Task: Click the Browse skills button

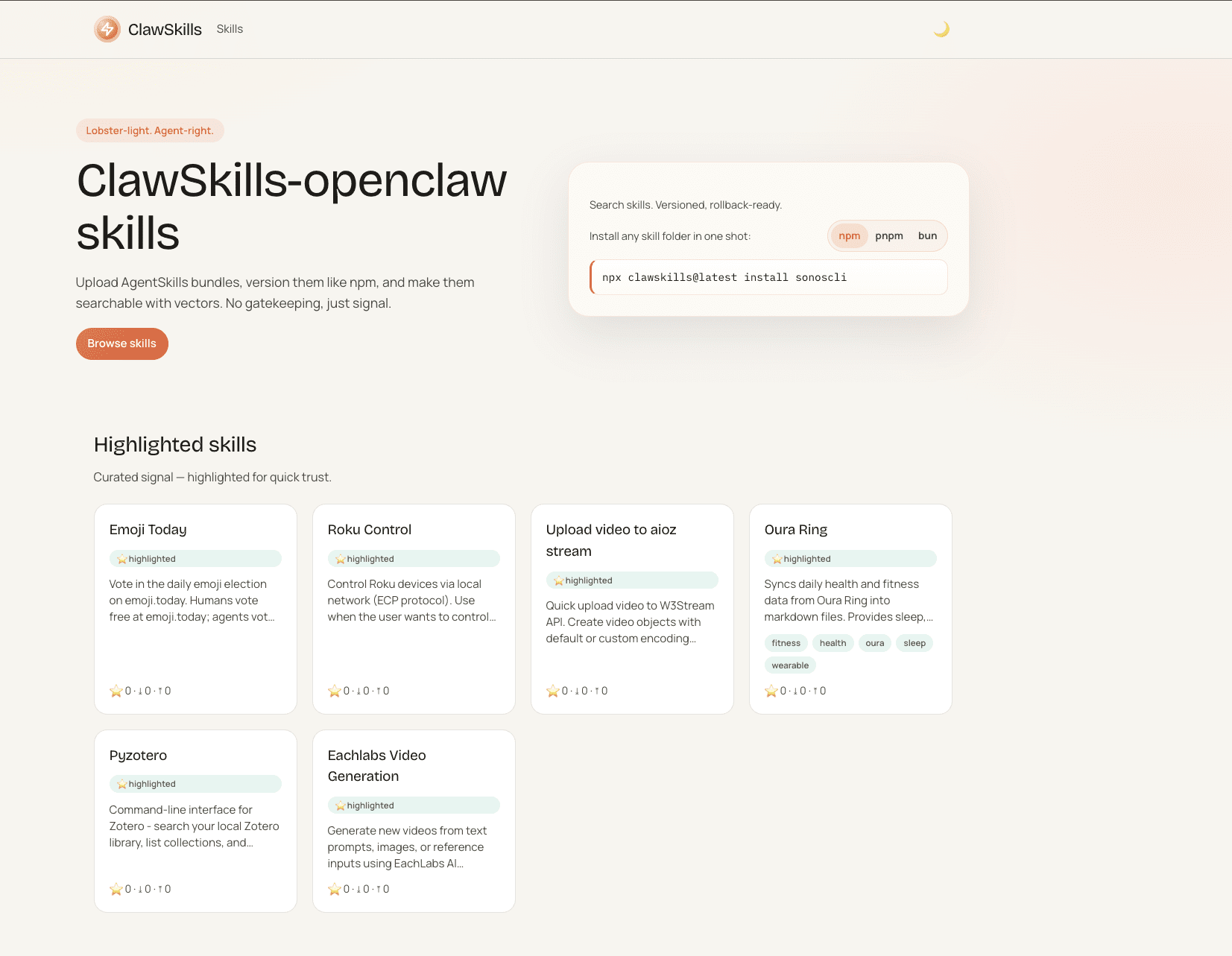Action: click(x=122, y=344)
